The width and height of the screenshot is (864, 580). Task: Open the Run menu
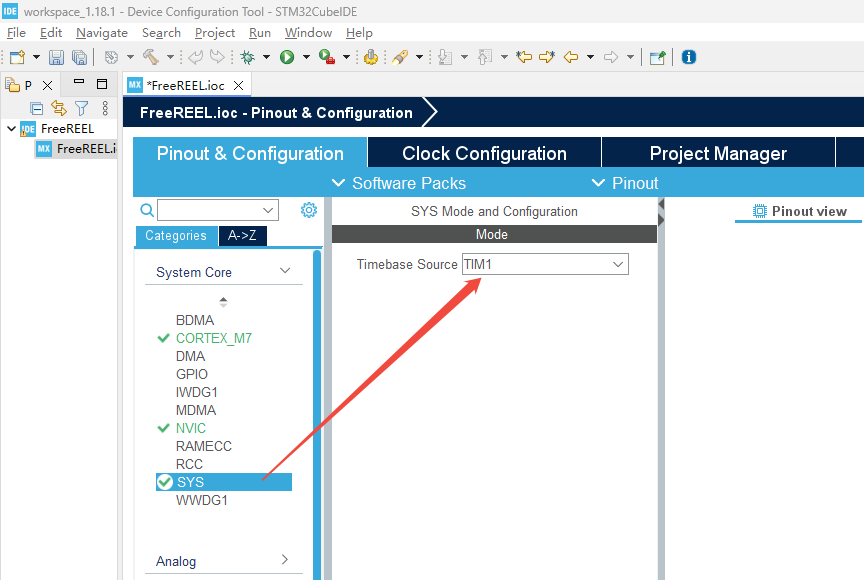[260, 33]
